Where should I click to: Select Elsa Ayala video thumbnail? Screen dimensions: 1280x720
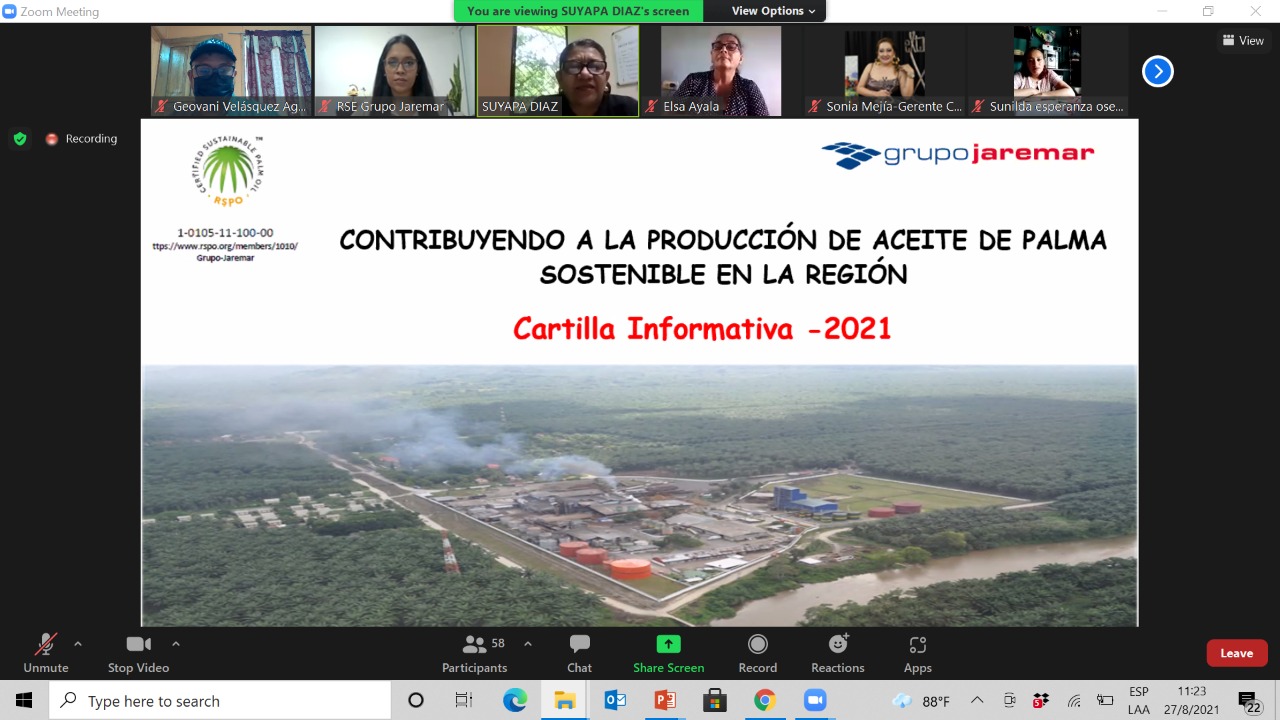tap(721, 71)
